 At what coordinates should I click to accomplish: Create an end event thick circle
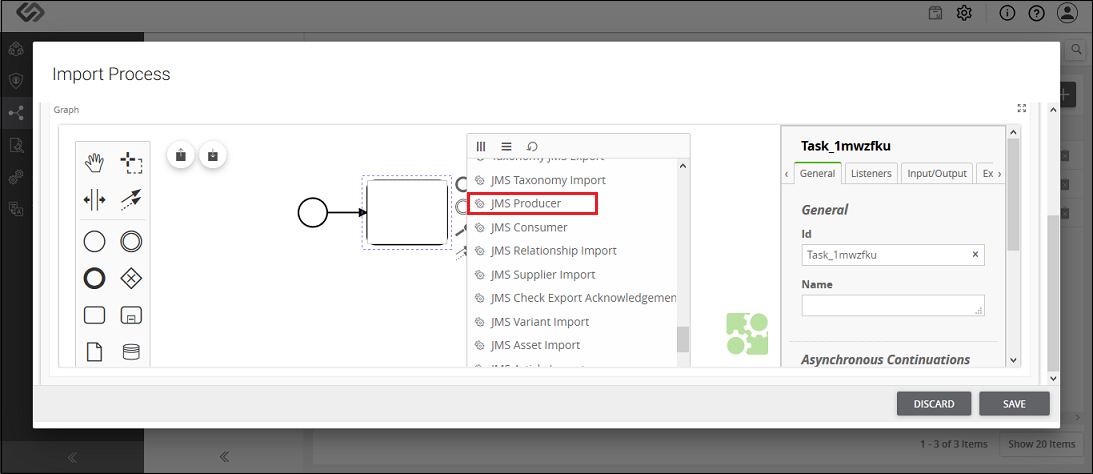94,279
